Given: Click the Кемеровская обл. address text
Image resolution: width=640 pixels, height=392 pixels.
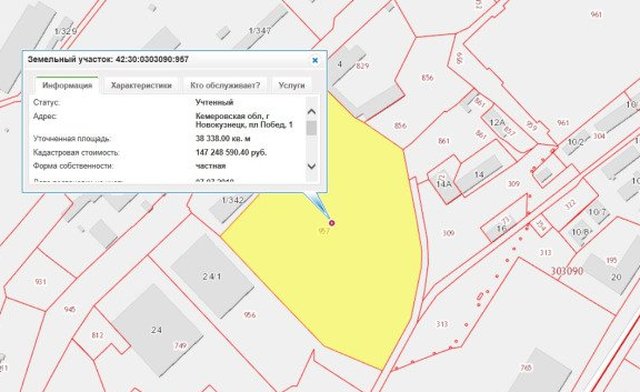Looking at the screenshot, I should (244, 120).
